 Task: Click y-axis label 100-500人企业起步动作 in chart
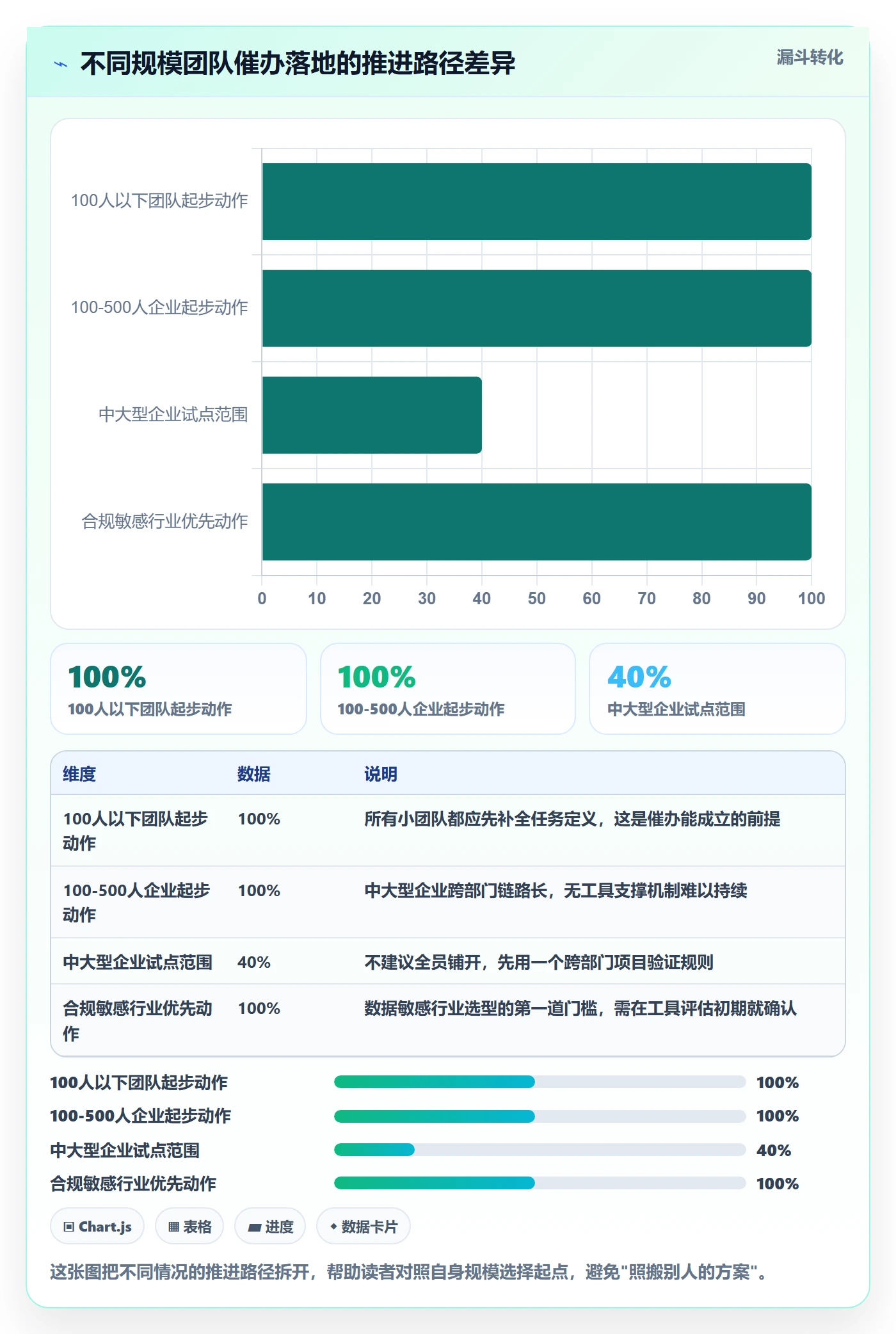(x=159, y=307)
